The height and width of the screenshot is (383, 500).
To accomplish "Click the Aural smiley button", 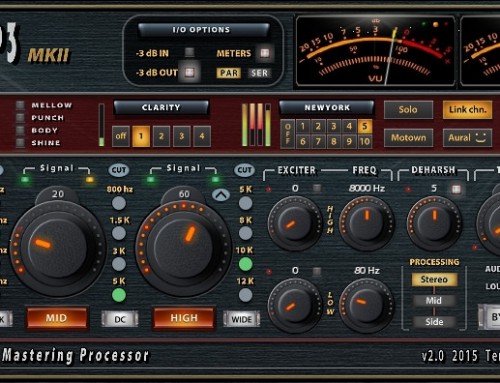I will click(467, 138).
